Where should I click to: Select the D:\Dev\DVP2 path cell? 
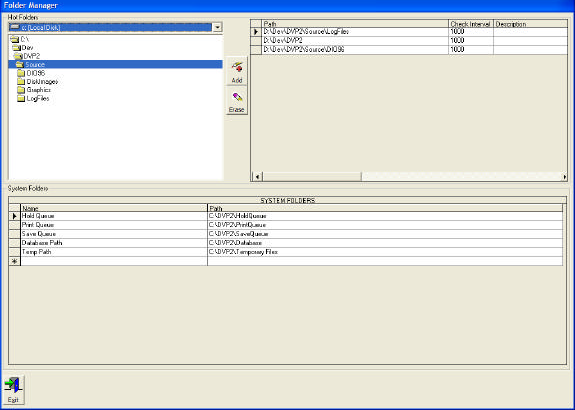click(355, 41)
